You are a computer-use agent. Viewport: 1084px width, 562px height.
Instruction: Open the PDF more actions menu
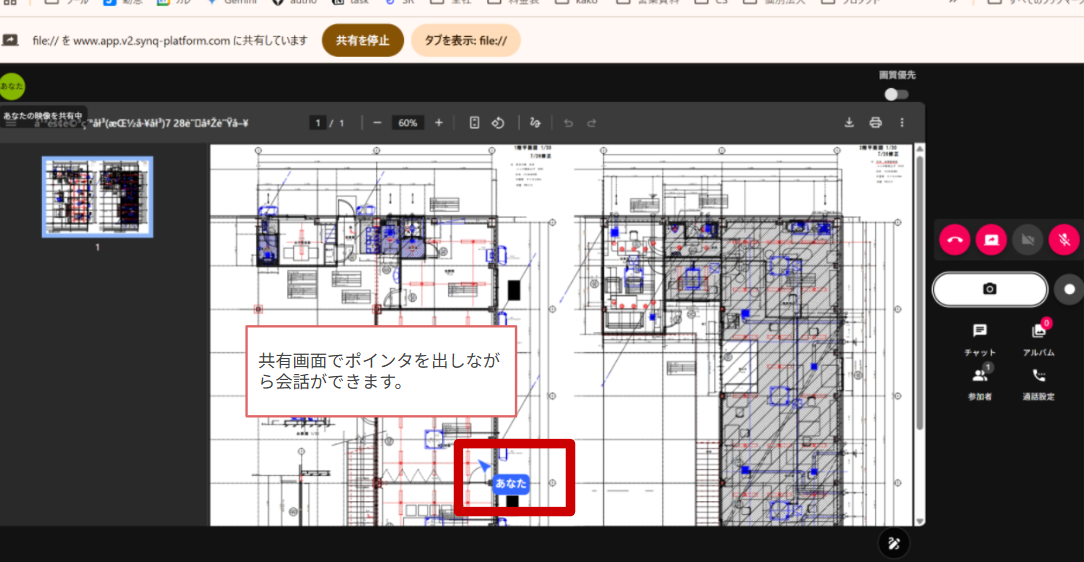(901, 123)
